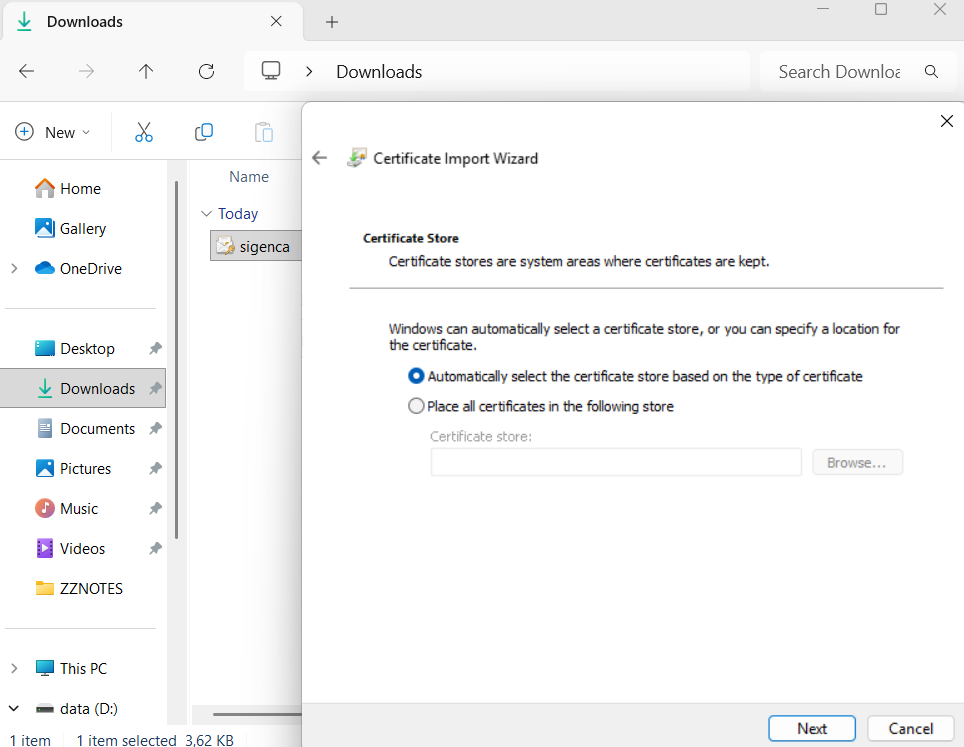Click the Refresh button in navigation bar
Screen dimensions: 964x747
tap(207, 71)
